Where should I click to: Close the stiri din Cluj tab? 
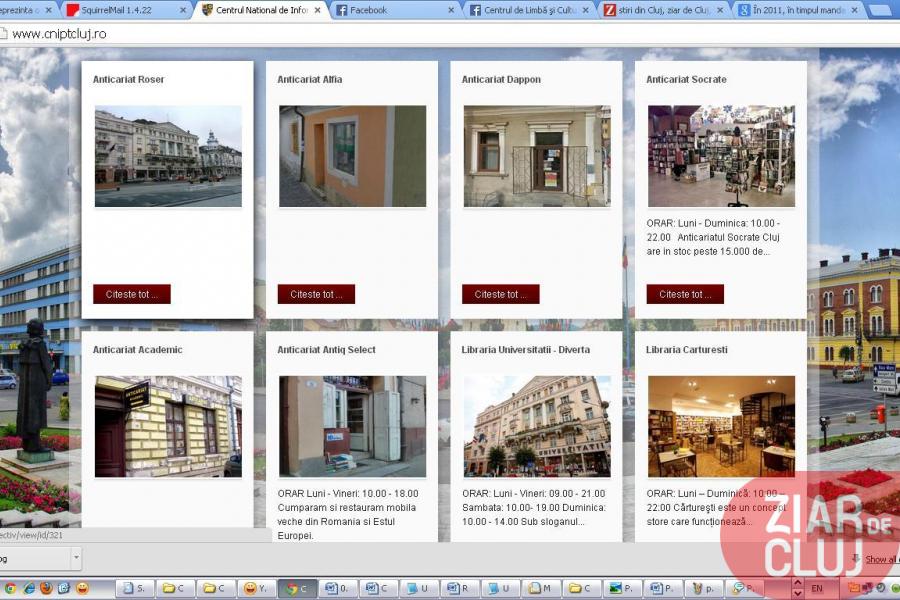pyautogui.click(x=720, y=10)
